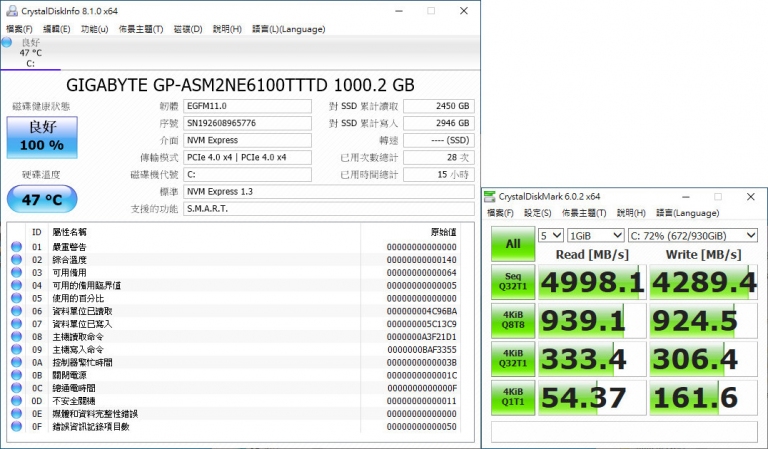Open 功能(u) menu in CrystalDiskInfo

(x=95, y=29)
